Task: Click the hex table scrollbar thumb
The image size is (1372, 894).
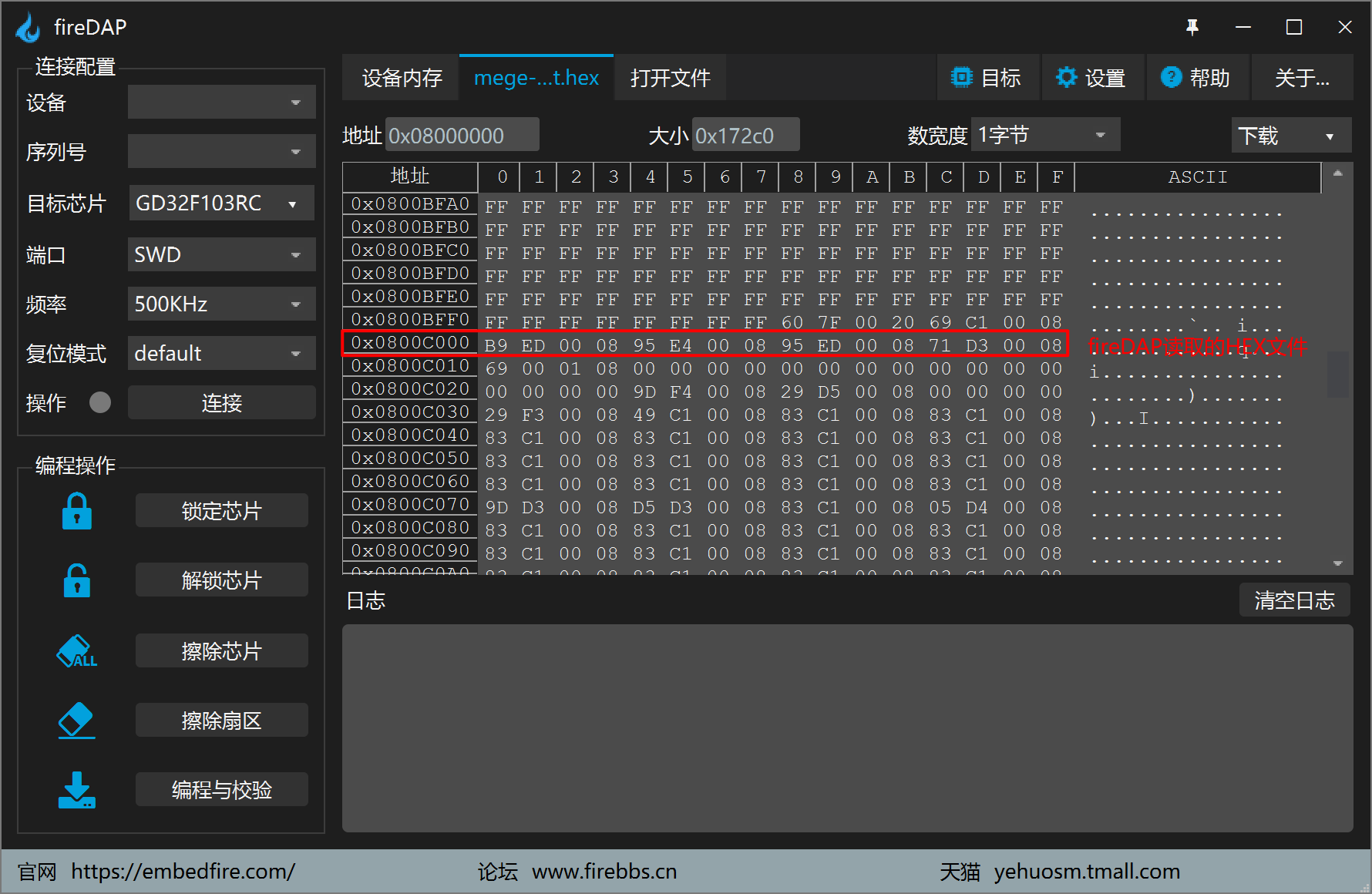Action: [1338, 375]
